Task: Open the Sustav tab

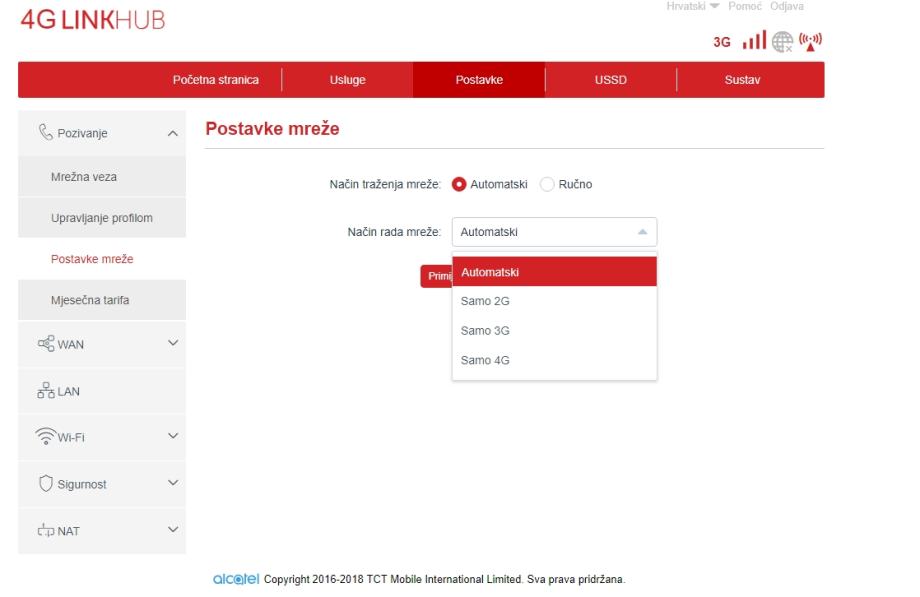Action: tap(742, 80)
